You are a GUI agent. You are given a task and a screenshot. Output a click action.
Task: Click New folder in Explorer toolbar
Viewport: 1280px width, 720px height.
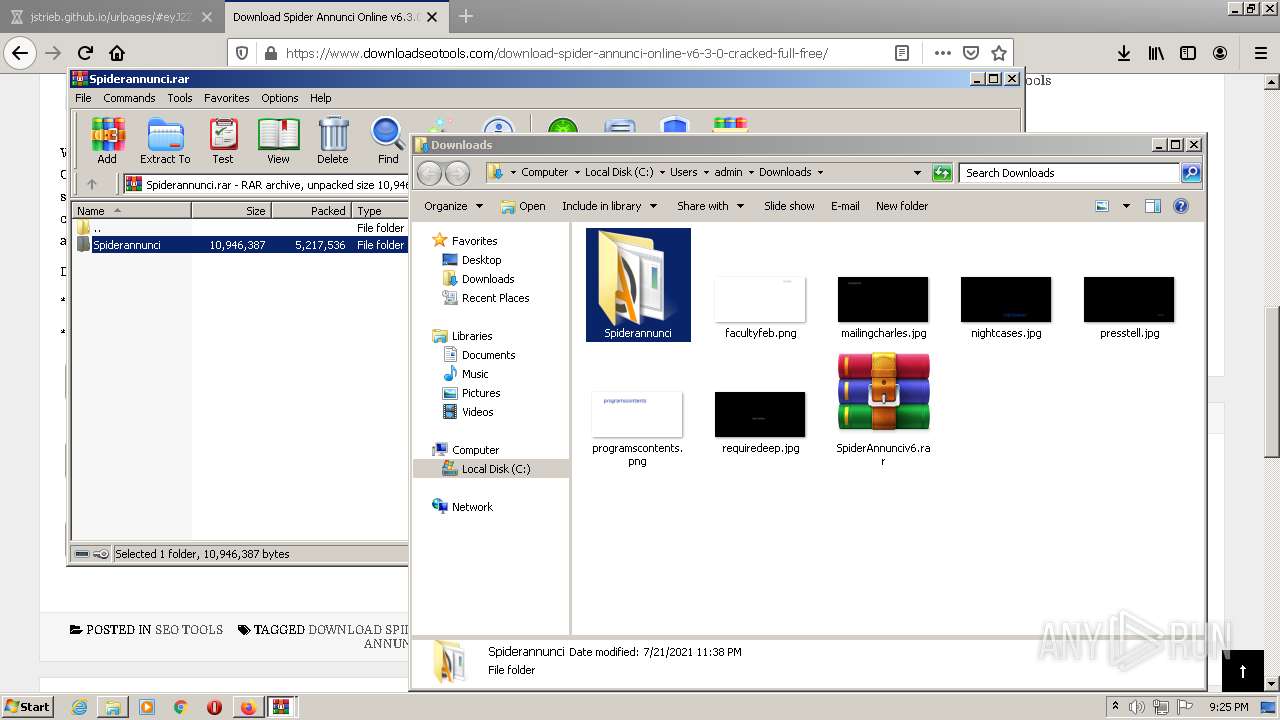[x=902, y=206]
